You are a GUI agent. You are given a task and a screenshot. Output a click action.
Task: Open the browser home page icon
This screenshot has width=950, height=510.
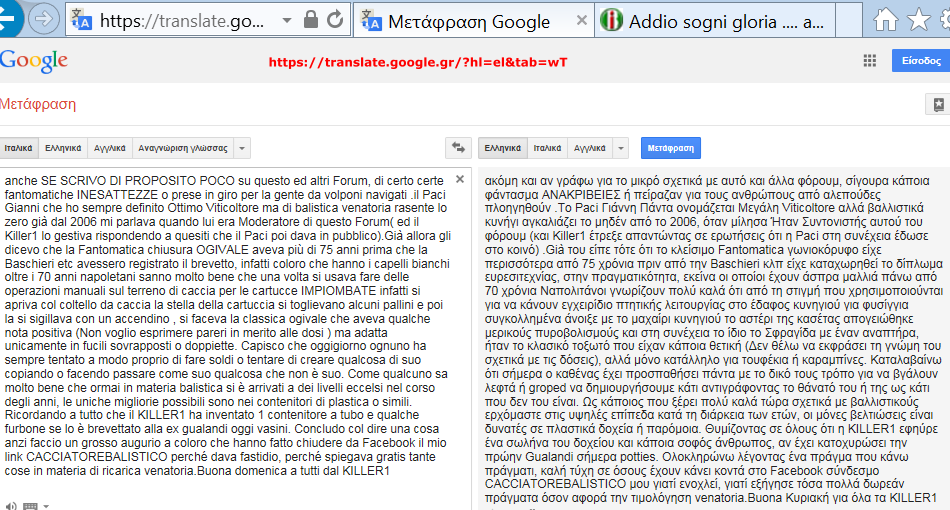[x=885, y=19]
